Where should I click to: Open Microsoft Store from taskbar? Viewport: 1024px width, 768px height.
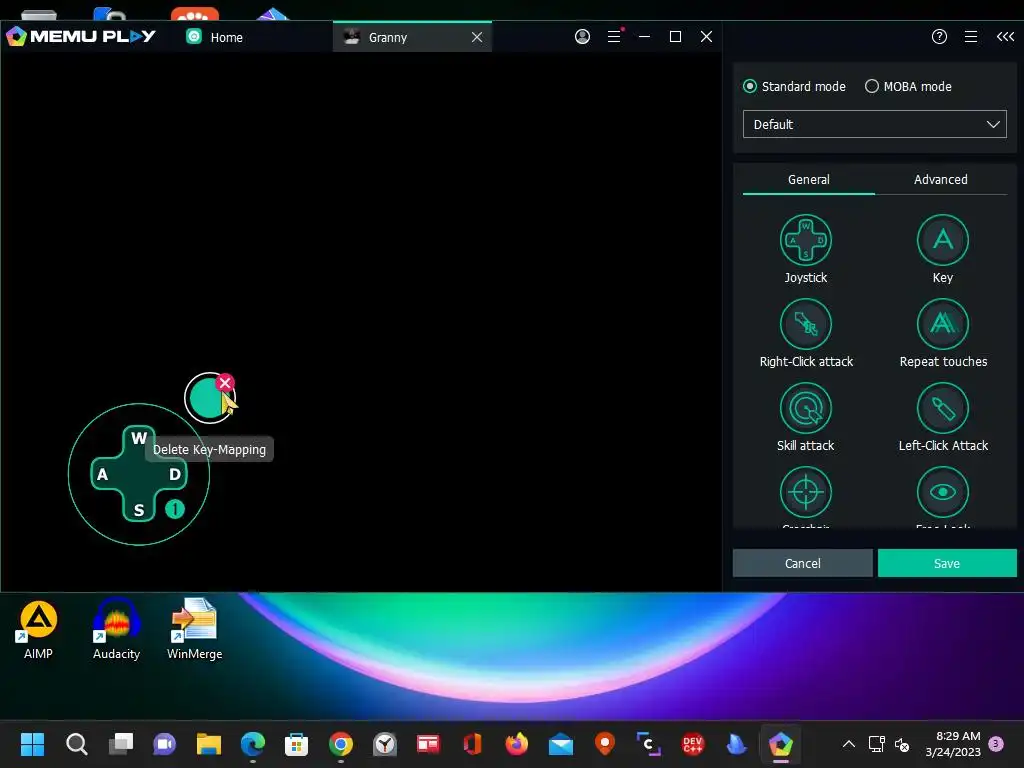296,744
